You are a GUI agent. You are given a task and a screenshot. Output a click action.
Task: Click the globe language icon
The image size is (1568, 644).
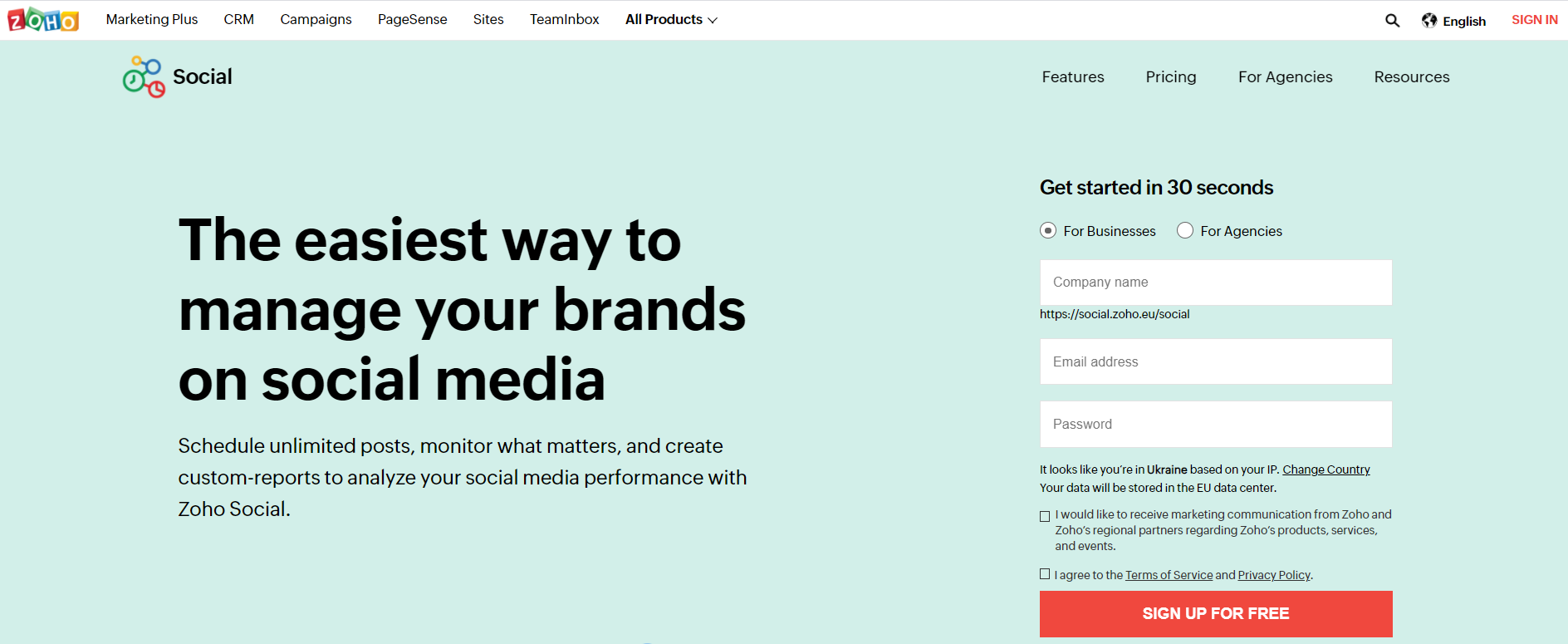[1431, 20]
